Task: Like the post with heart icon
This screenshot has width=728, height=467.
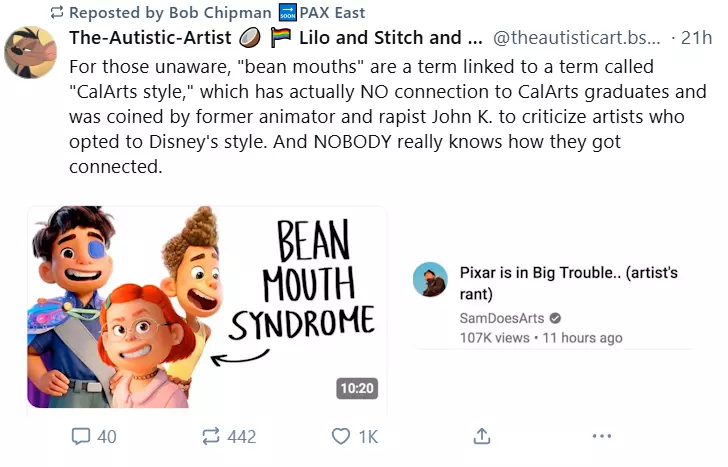Action: [x=341, y=436]
